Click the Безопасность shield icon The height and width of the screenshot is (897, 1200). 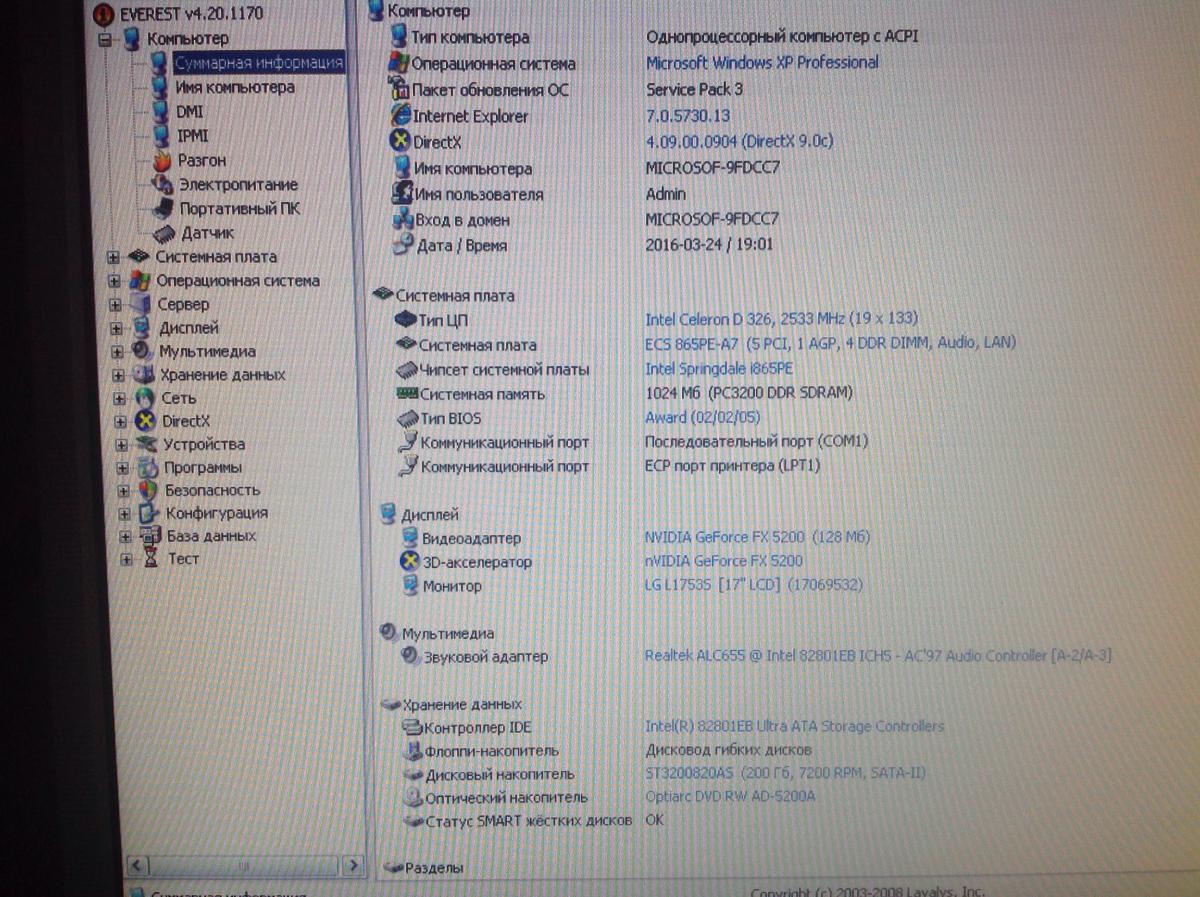[x=149, y=490]
